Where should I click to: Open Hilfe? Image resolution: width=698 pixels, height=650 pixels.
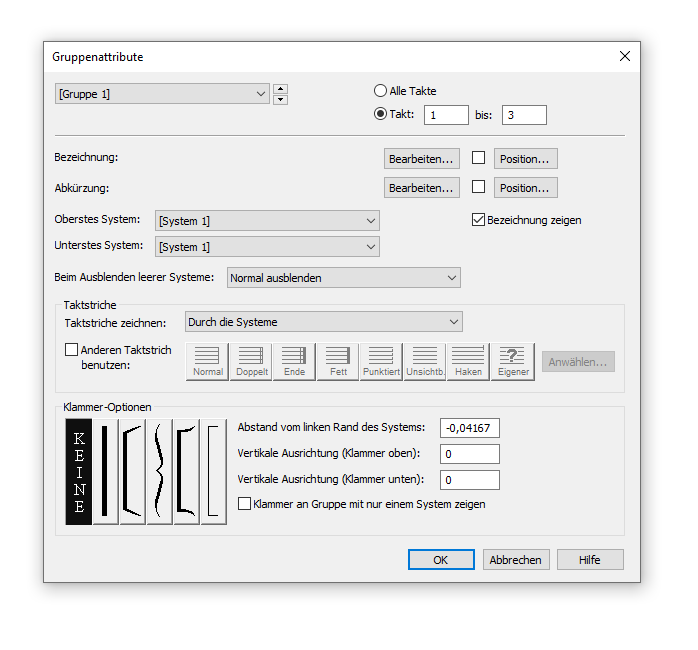point(590,560)
